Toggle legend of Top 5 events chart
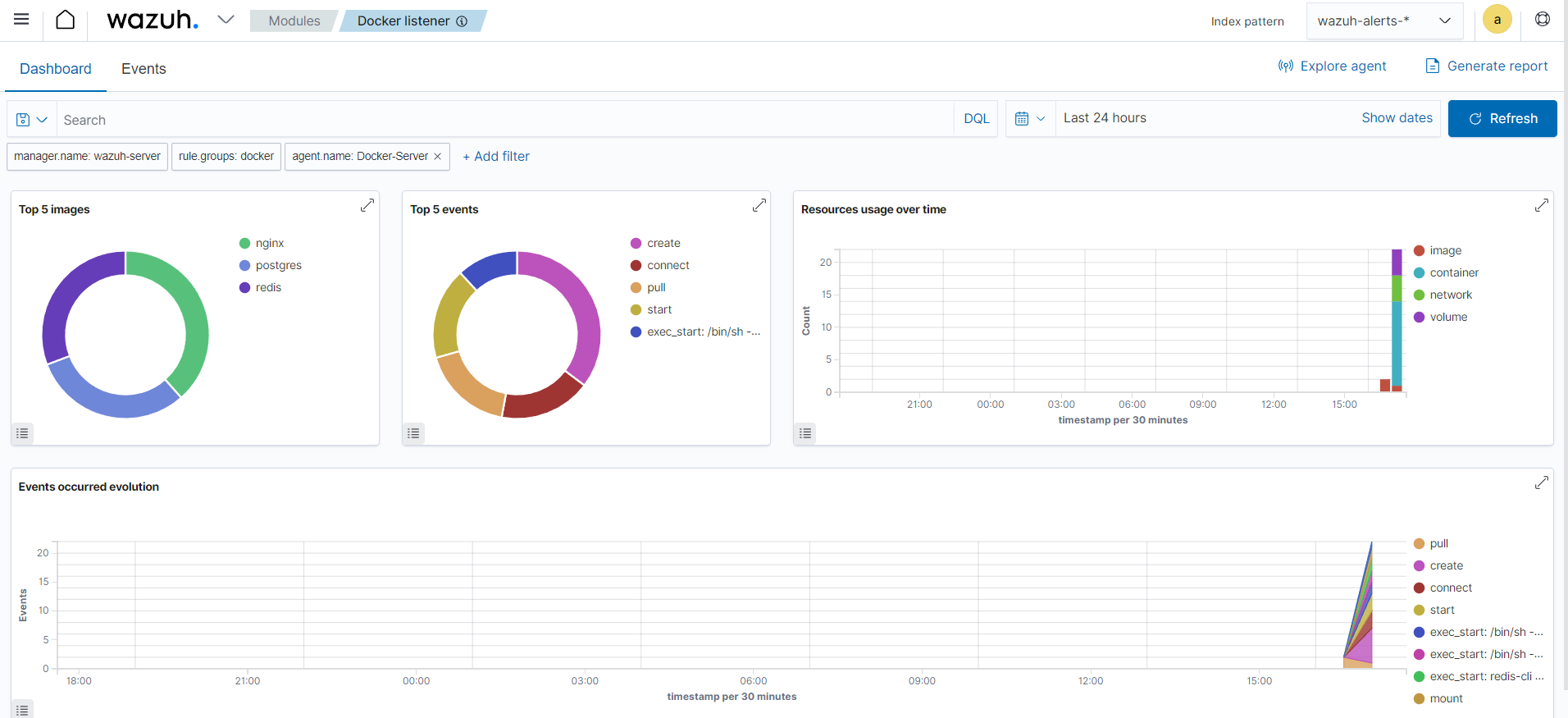The image size is (1568, 718). coord(414,433)
